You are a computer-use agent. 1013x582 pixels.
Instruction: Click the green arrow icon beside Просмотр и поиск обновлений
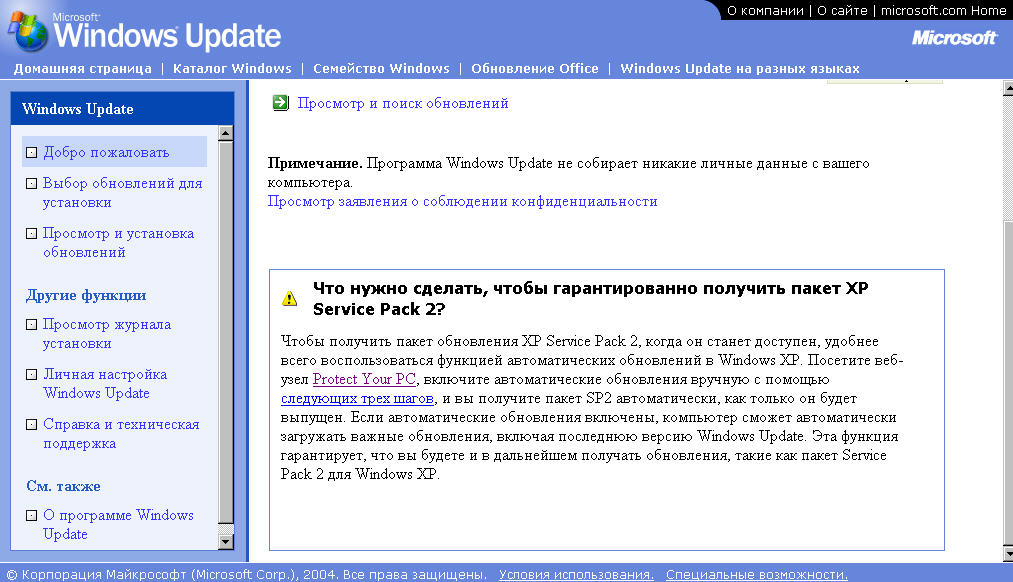pos(280,103)
